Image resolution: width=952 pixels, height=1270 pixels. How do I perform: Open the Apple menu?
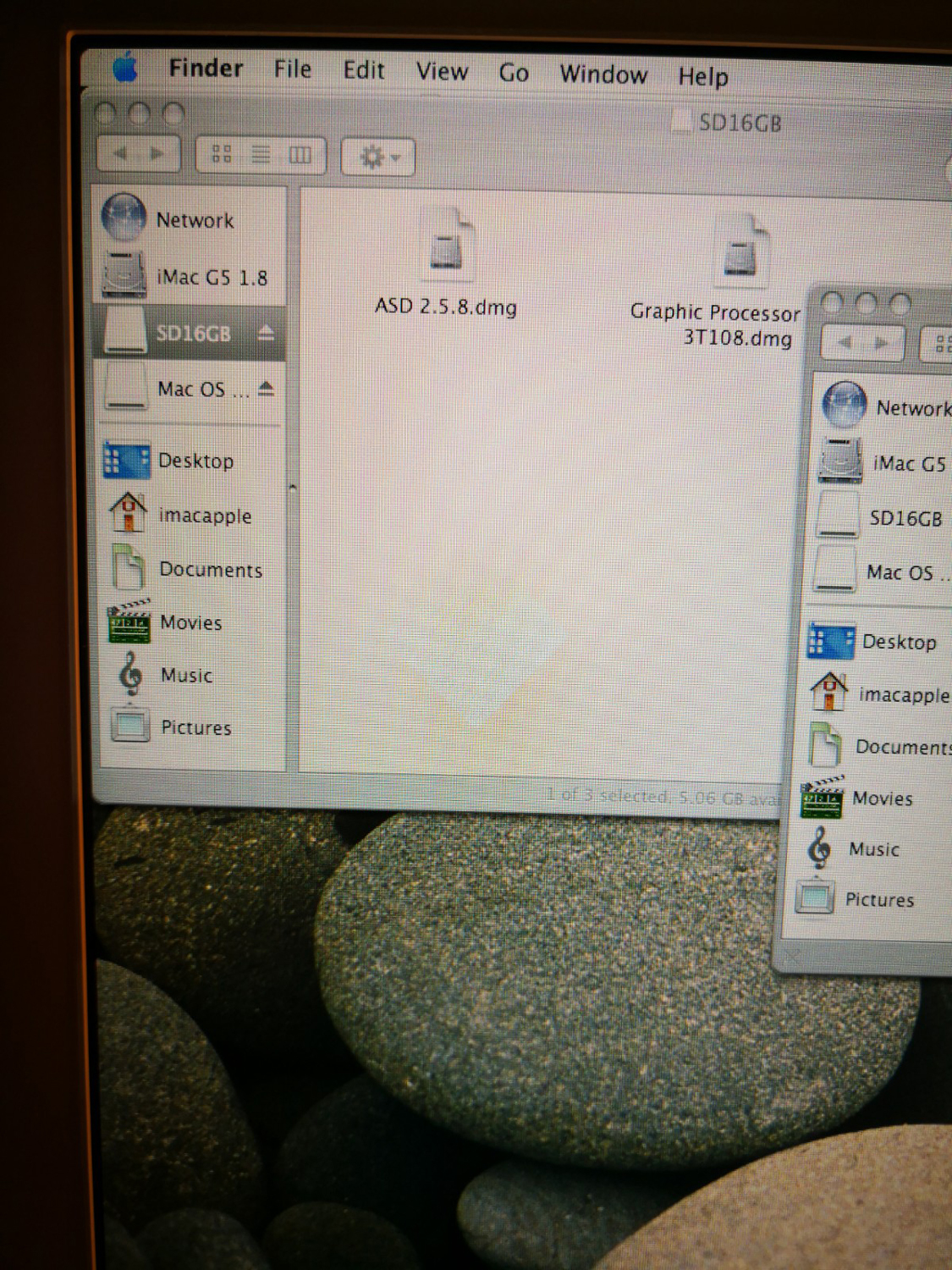(x=126, y=67)
